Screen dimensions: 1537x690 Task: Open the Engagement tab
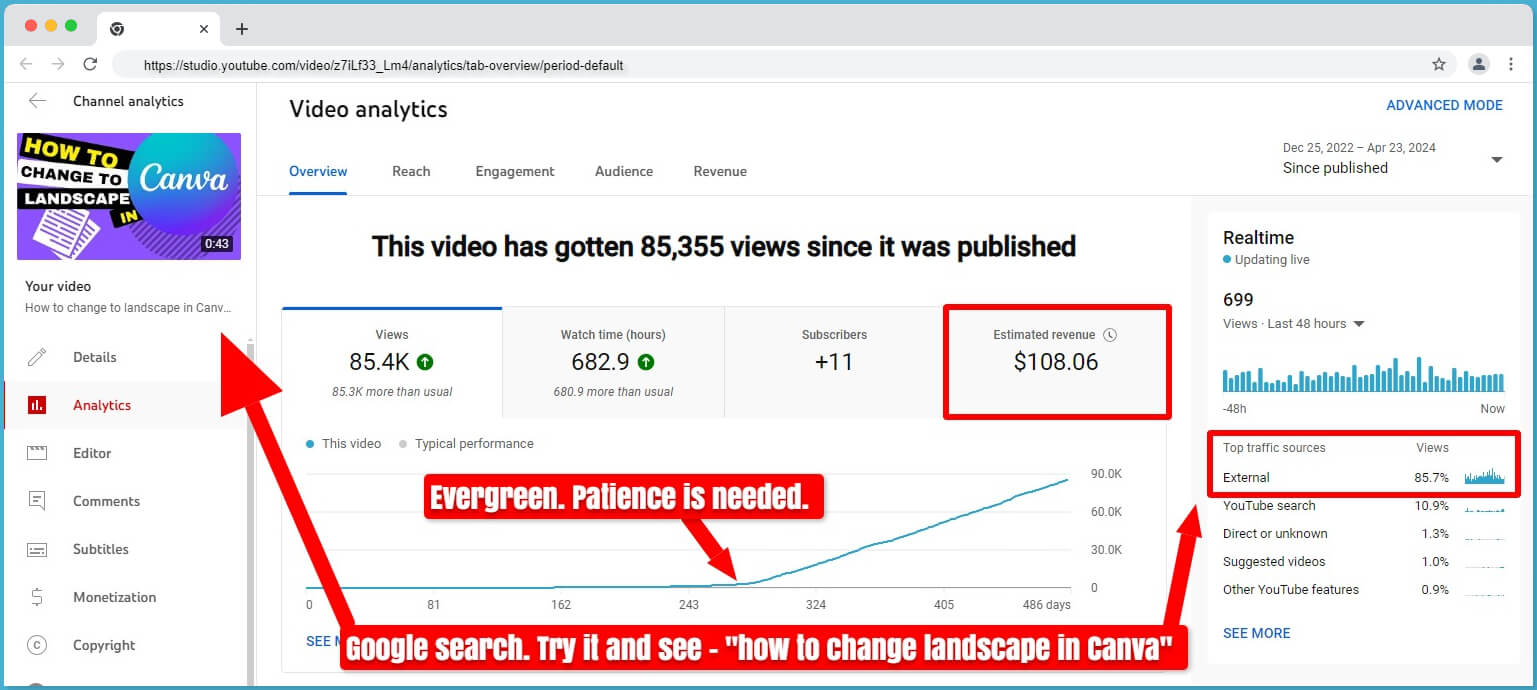point(515,171)
